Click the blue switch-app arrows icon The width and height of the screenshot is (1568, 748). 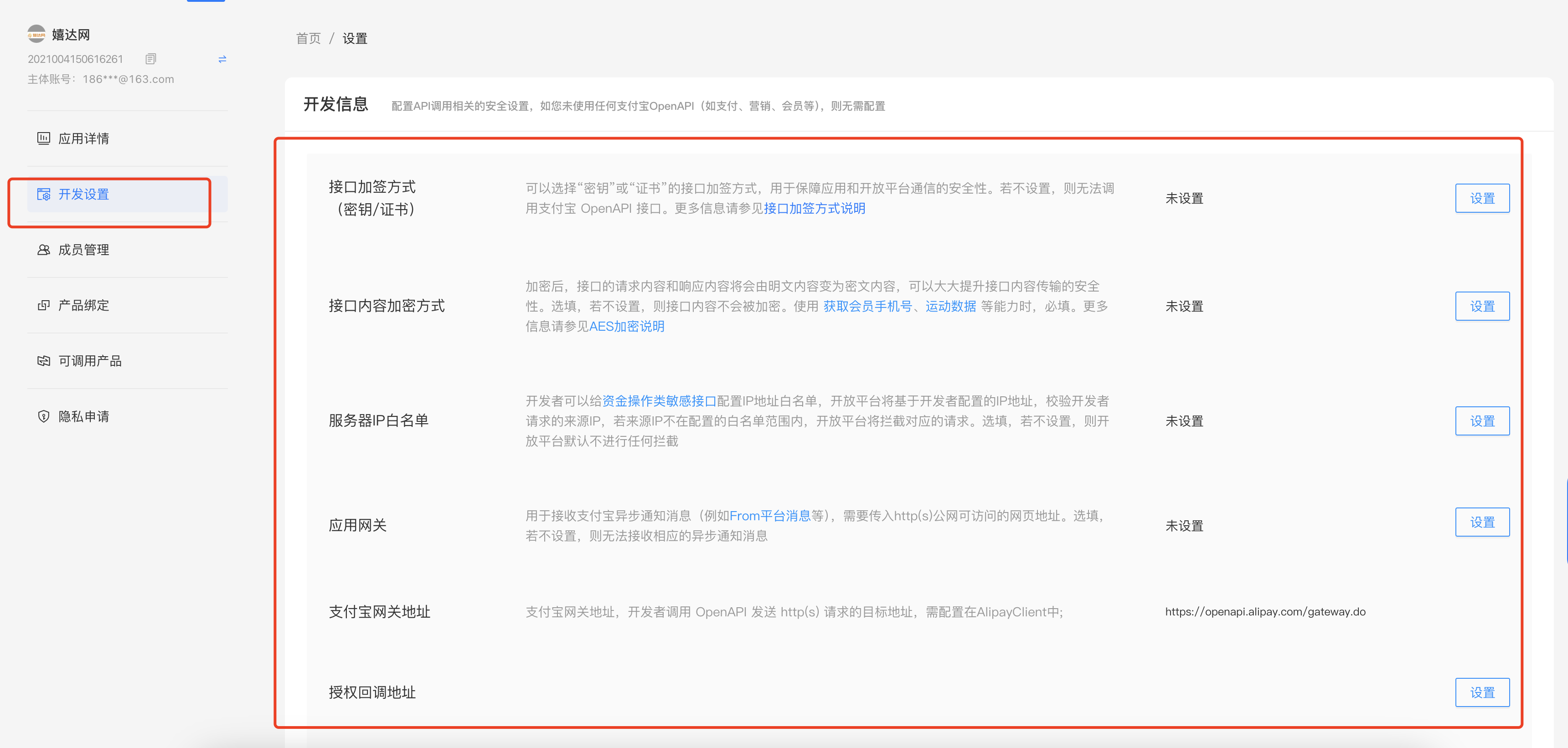222,59
